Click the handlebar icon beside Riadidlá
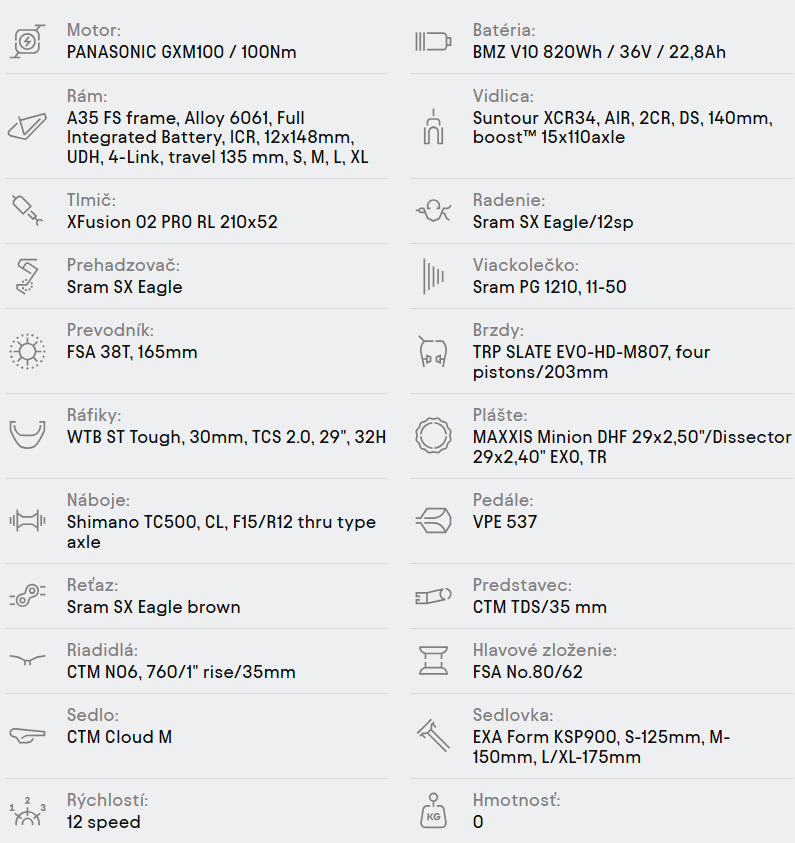795x843 pixels. coord(27,660)
